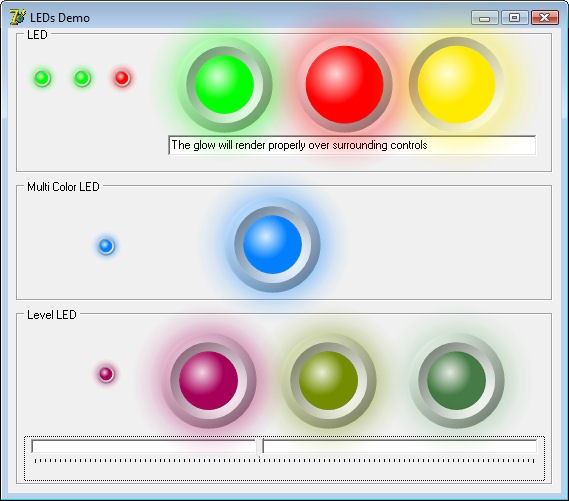Click the LED group box label
569x501 pixels.
coord(37,35)
